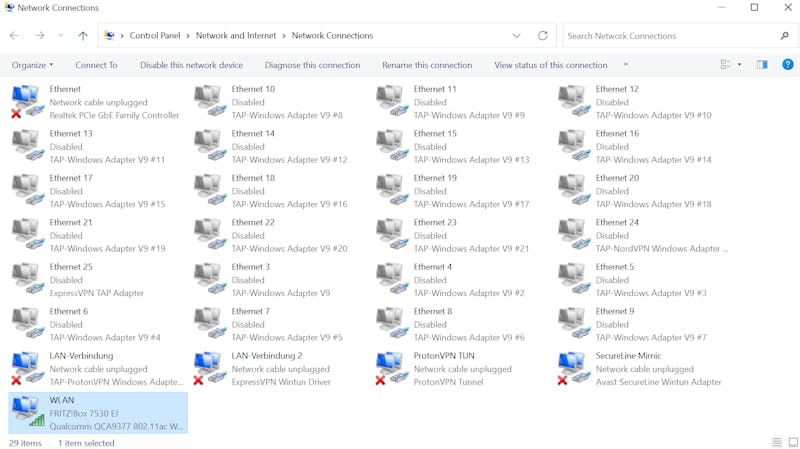Go up one folder level
Screen dimensions: 800x449
[83, 36]
